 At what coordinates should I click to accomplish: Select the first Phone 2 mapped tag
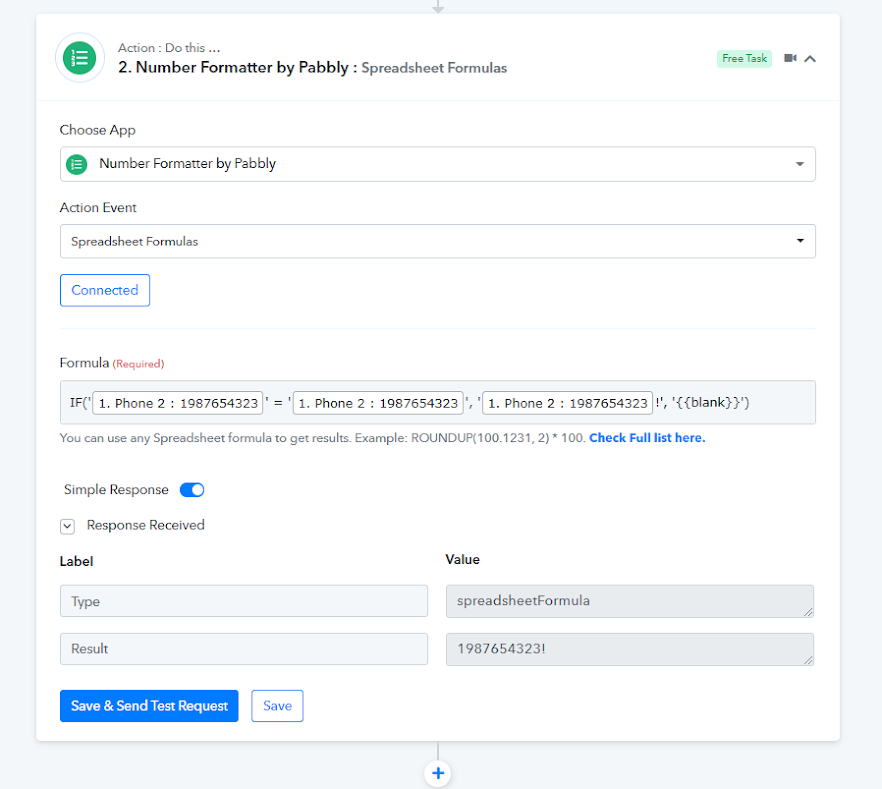click(x=178, y=403)
